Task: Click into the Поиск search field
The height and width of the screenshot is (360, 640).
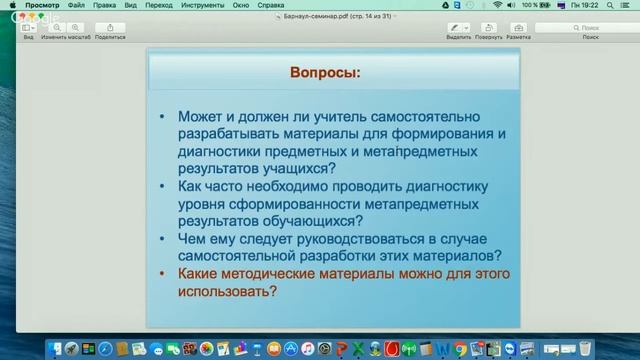Action: 587,28
